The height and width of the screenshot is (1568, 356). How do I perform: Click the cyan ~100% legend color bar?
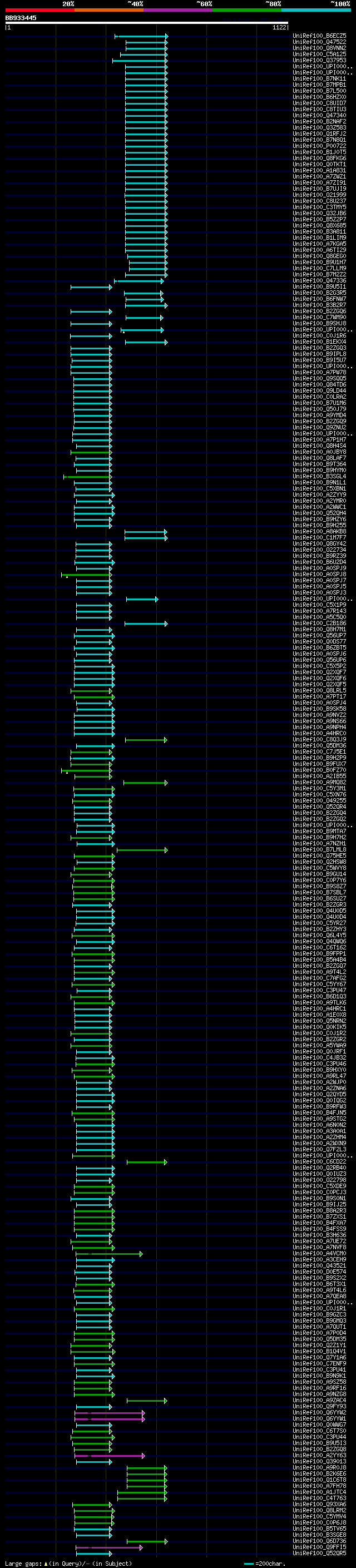coord(316,10)
